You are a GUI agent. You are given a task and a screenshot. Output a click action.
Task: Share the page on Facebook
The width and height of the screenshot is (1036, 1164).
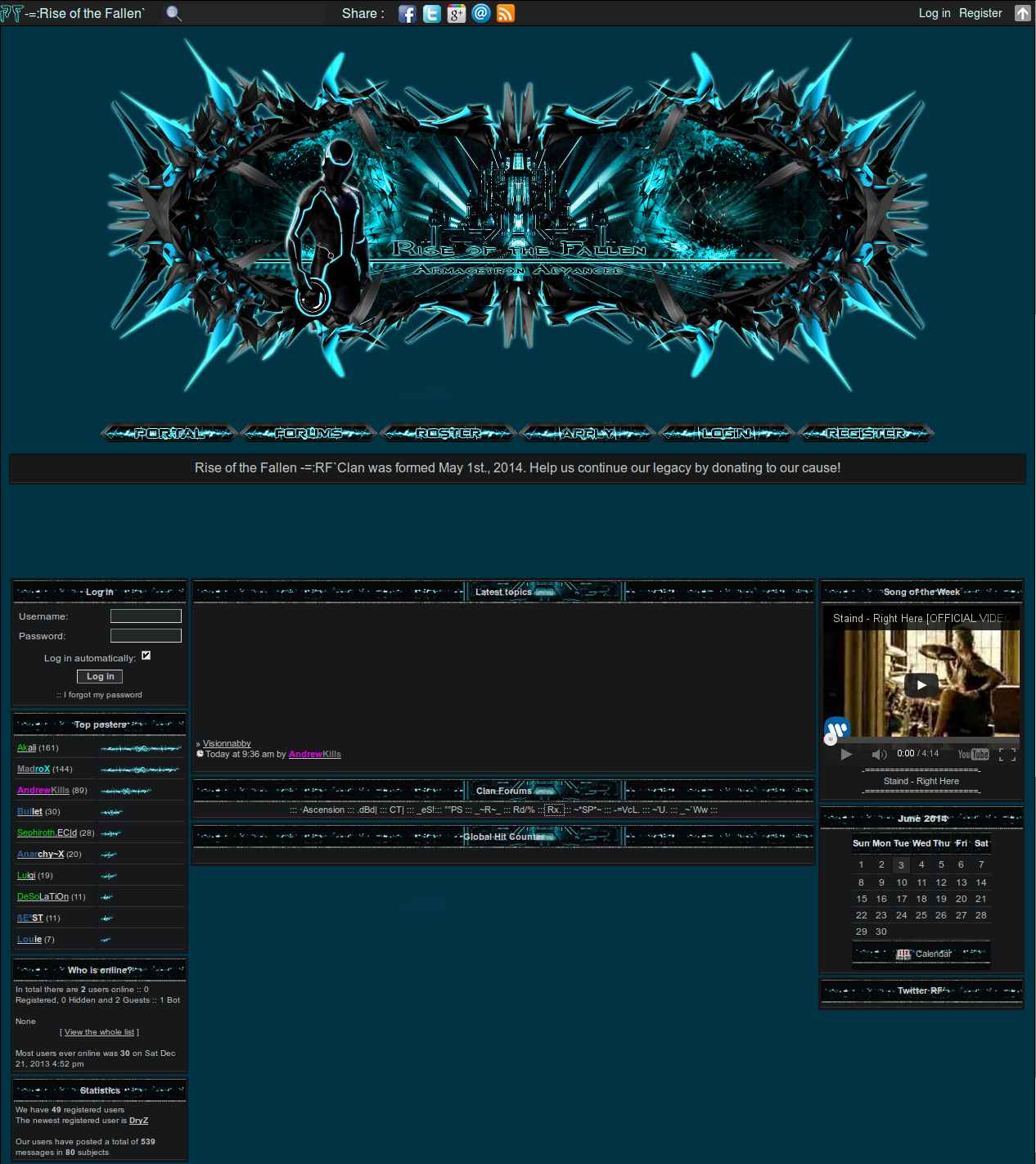(407, 14)
